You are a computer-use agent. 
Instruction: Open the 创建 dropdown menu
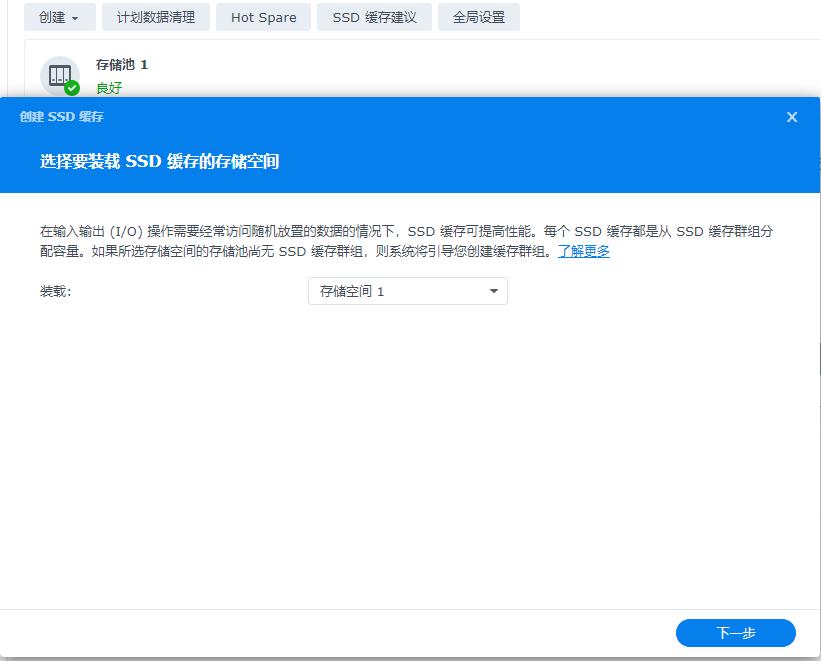(59, 17)
